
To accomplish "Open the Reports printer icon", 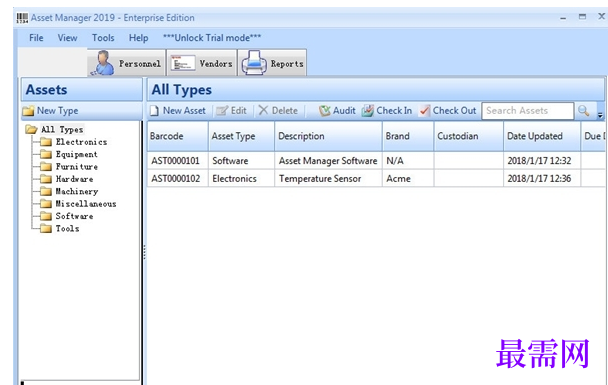I will (x=254, y=63).
